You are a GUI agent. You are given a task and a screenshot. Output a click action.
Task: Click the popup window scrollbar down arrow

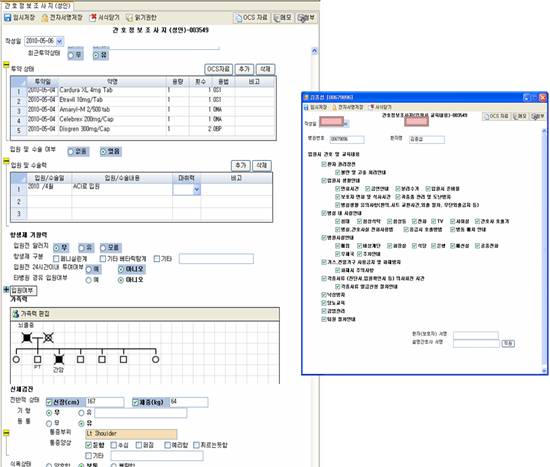544,371
